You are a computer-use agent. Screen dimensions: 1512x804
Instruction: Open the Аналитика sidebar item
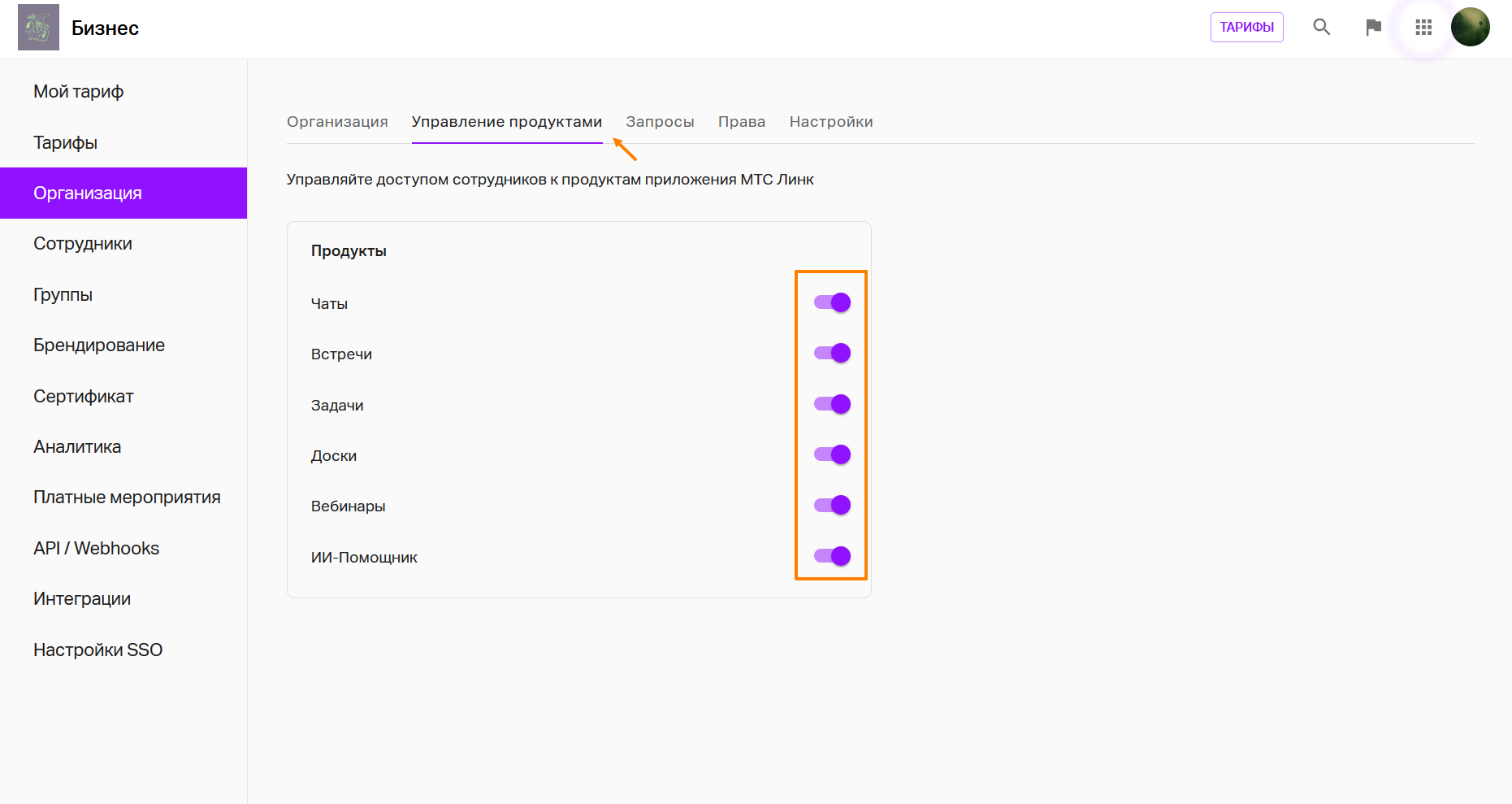coord(123,446)
